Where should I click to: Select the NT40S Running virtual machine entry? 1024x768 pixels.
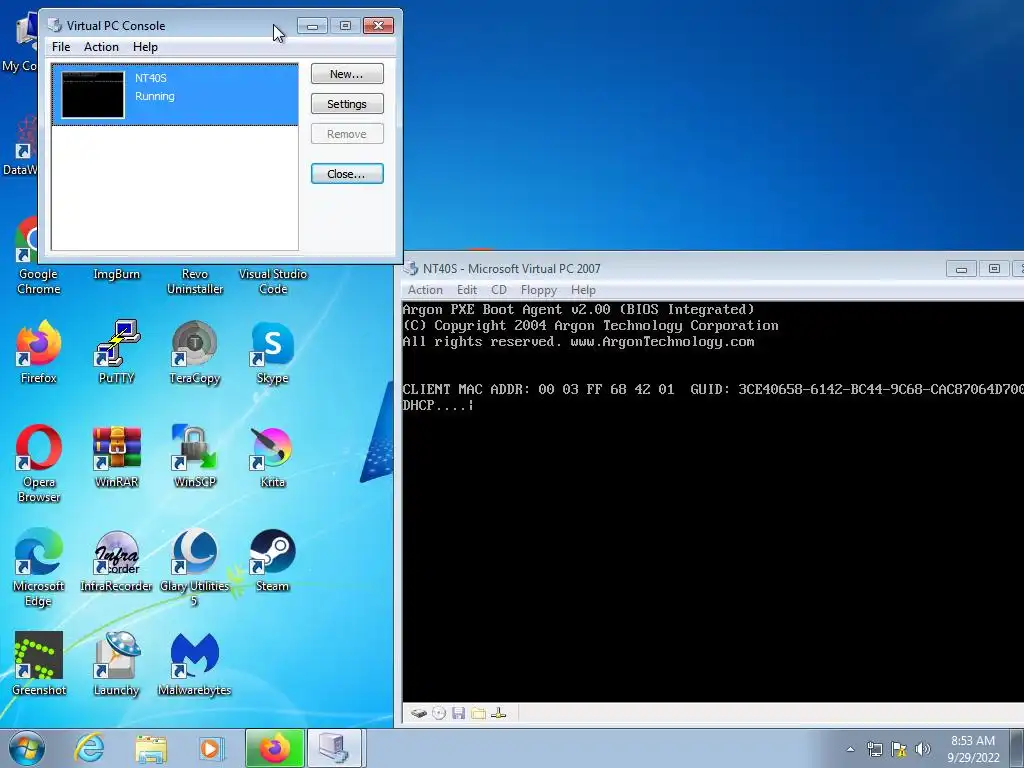coord(175,95)
